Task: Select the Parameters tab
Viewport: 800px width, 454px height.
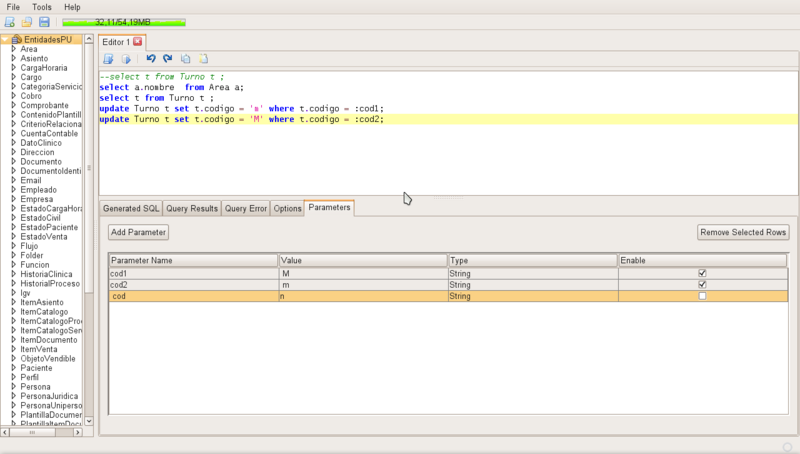Action: click(x=329, y=208)
